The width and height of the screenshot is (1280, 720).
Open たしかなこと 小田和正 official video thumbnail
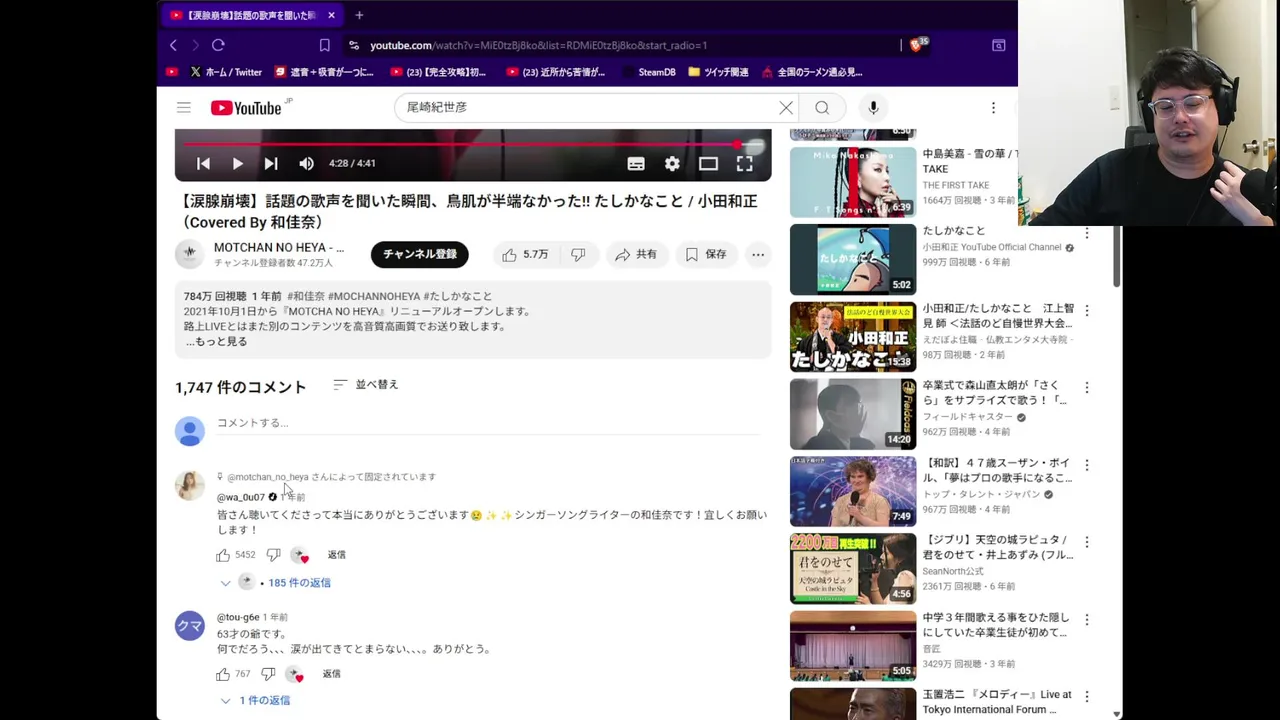(853, 259)
